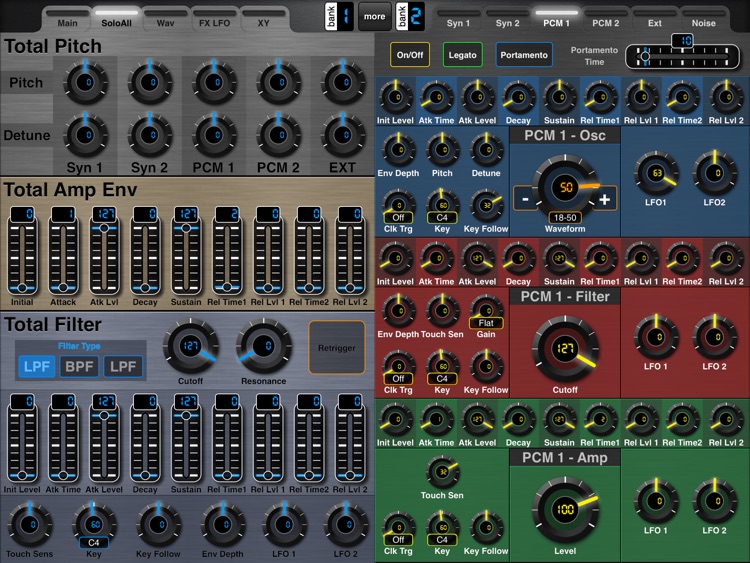
Task: Select the last LPF filter type
Action: pyautogui.click(x=123, y=366)
